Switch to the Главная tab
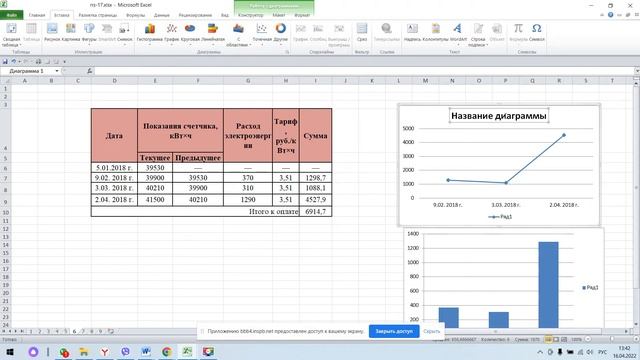 [37, 15]
